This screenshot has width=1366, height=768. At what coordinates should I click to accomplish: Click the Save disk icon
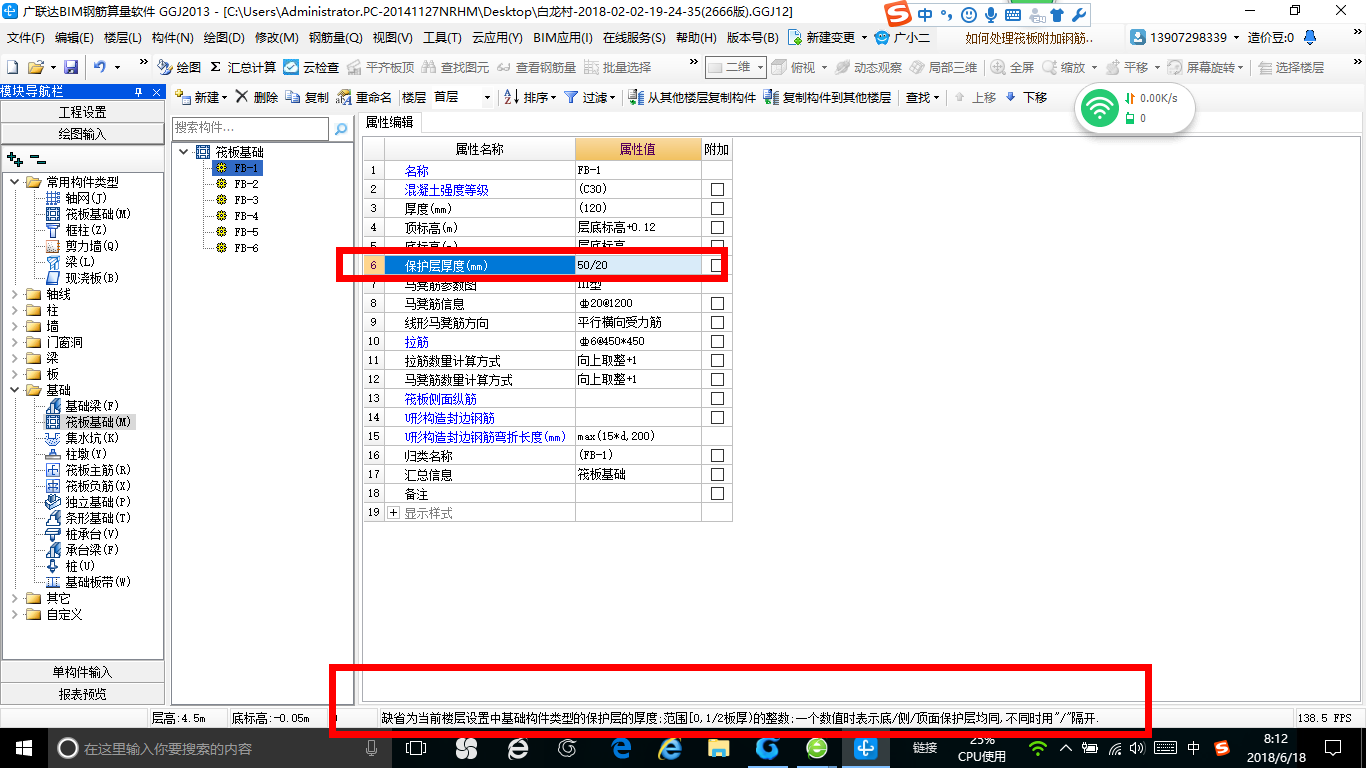(71, 67)
